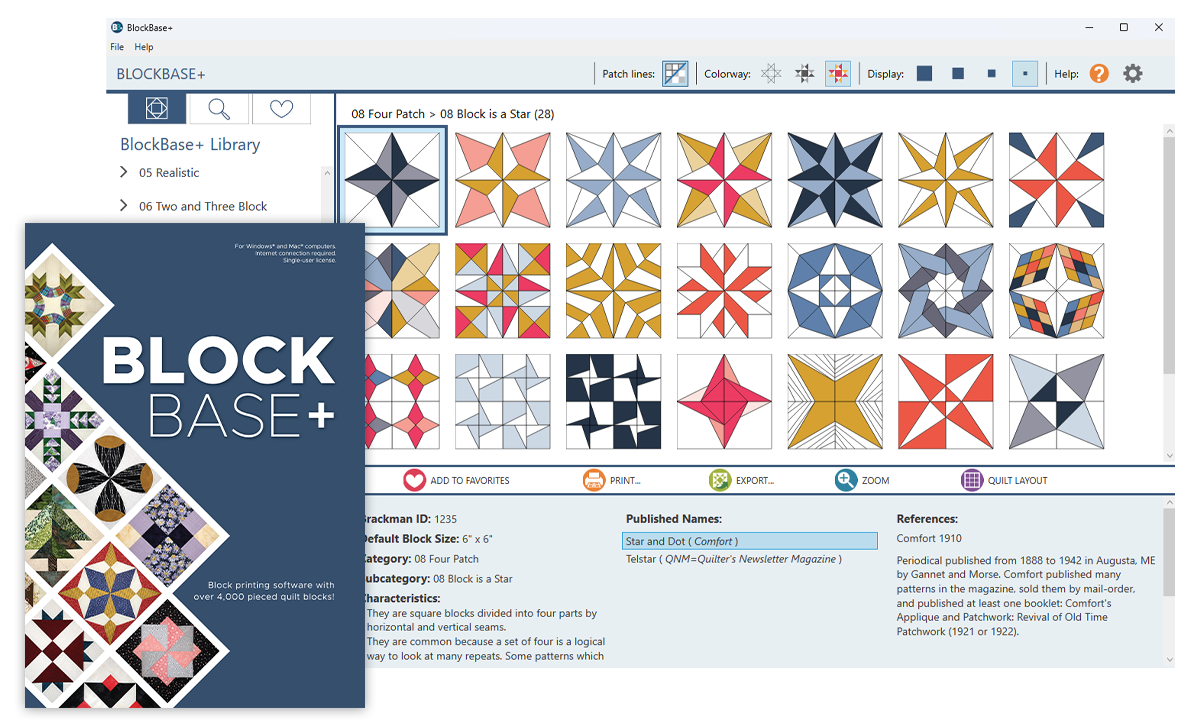Select the multicolor pinwheel grid block in row two
Screen dimensions: 1200x725
pos(503,291)
